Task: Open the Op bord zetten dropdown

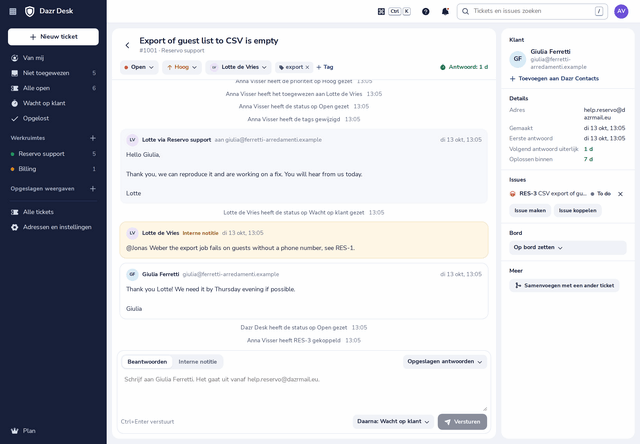Action: 567,248
